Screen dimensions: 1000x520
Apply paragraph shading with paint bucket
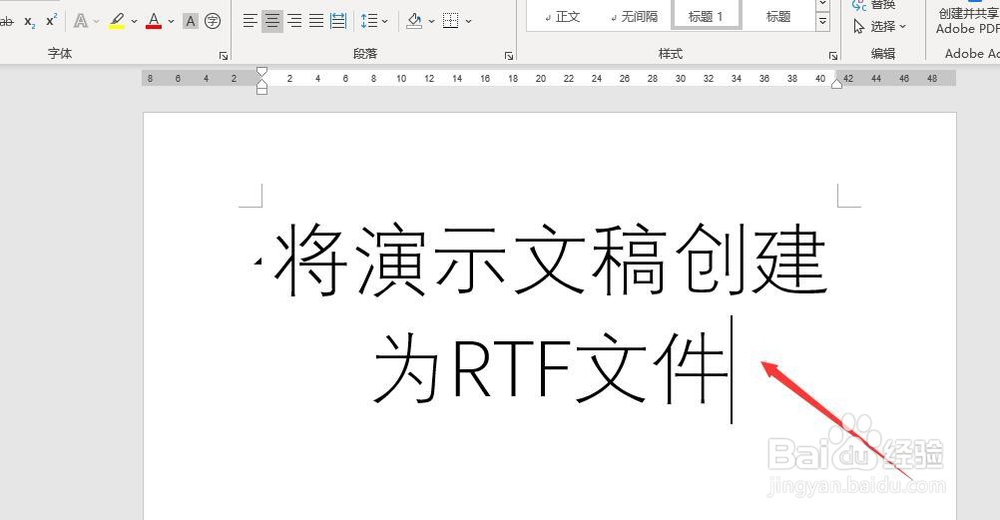click(415, 21)
